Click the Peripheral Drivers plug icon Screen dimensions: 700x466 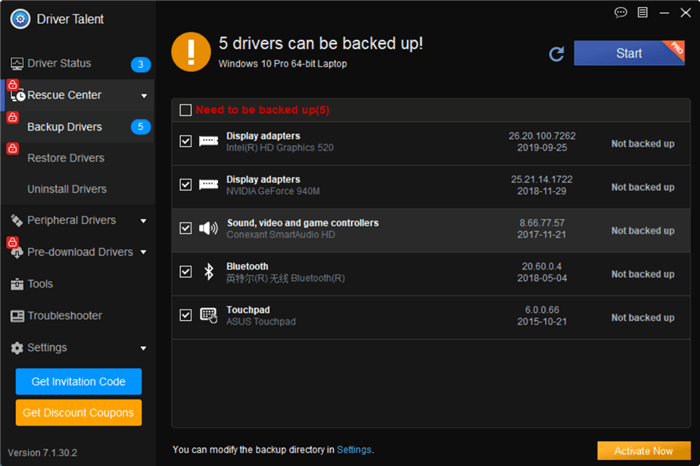pyautogui.click(x=17, y=221)
